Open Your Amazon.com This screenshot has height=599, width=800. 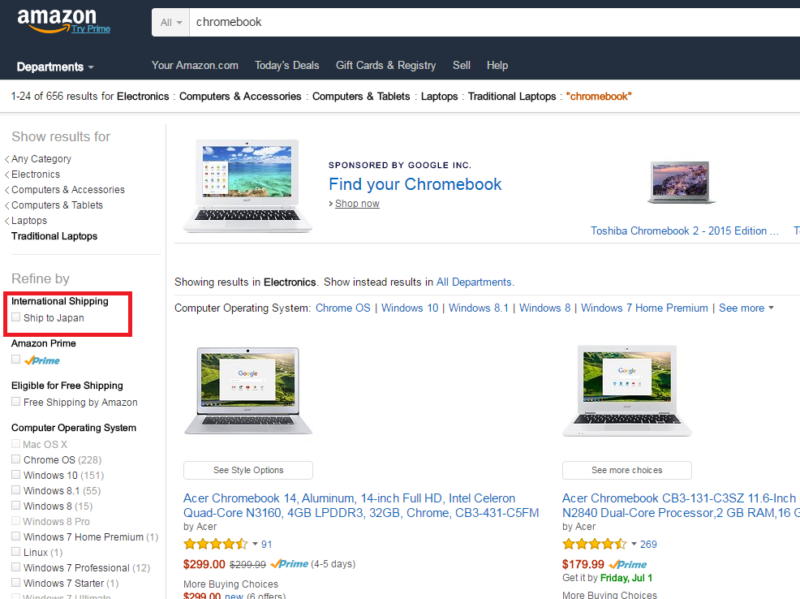pos(195,65)
